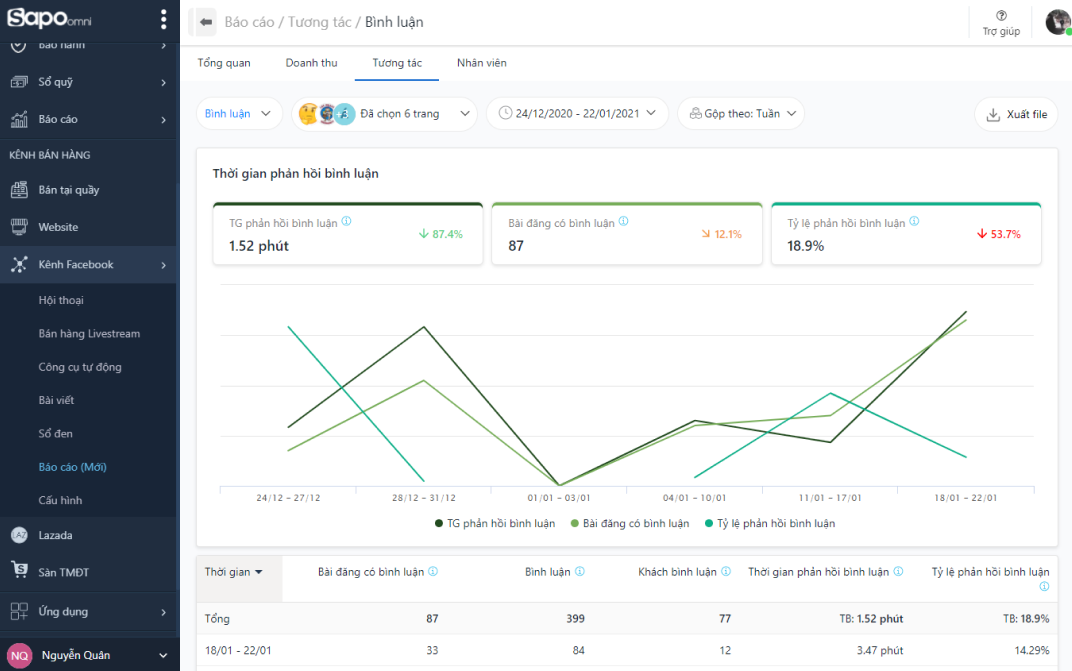Click info icon next to Tỷ lệ phản hồi bình luận card
The height and width of the screenshot is (671, 1072).
[x=914, y=222]
